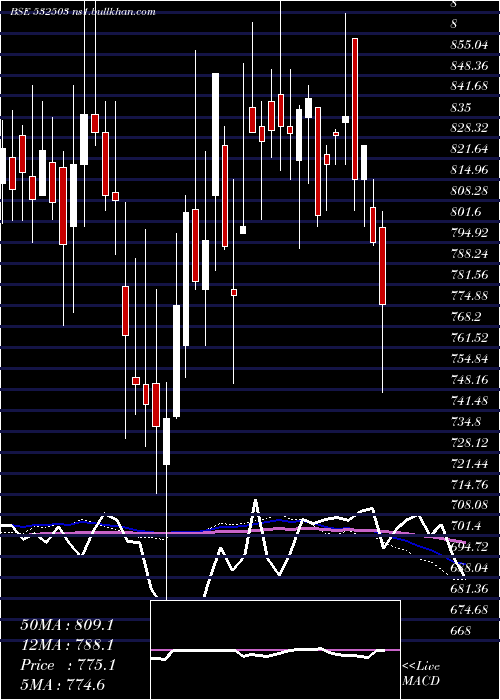Click the 794.92 price axis label
500x700 pixels.
(469, 233)
